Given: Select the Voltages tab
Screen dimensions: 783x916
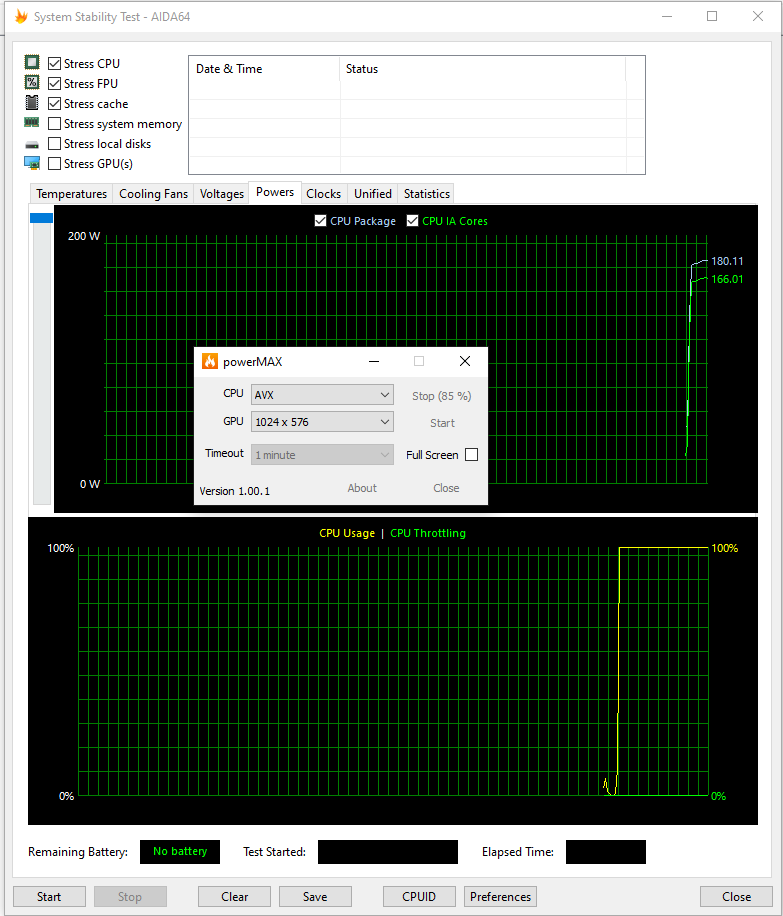Looking at the screenshot, I should [x=221, y=193].
